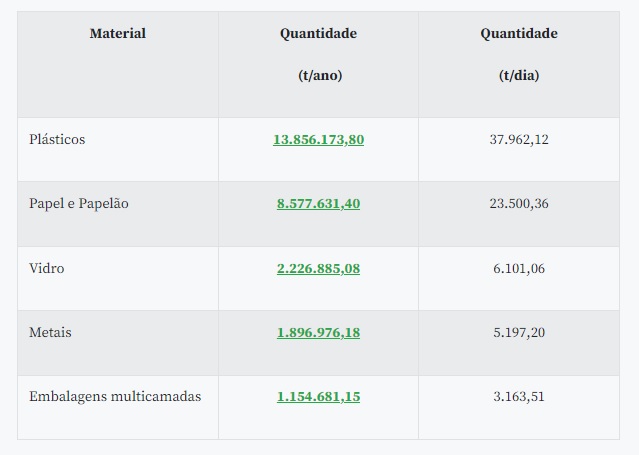Select the Vidro material cell
The height and width of the screenshot is (455, 639).
click(47, 268)
